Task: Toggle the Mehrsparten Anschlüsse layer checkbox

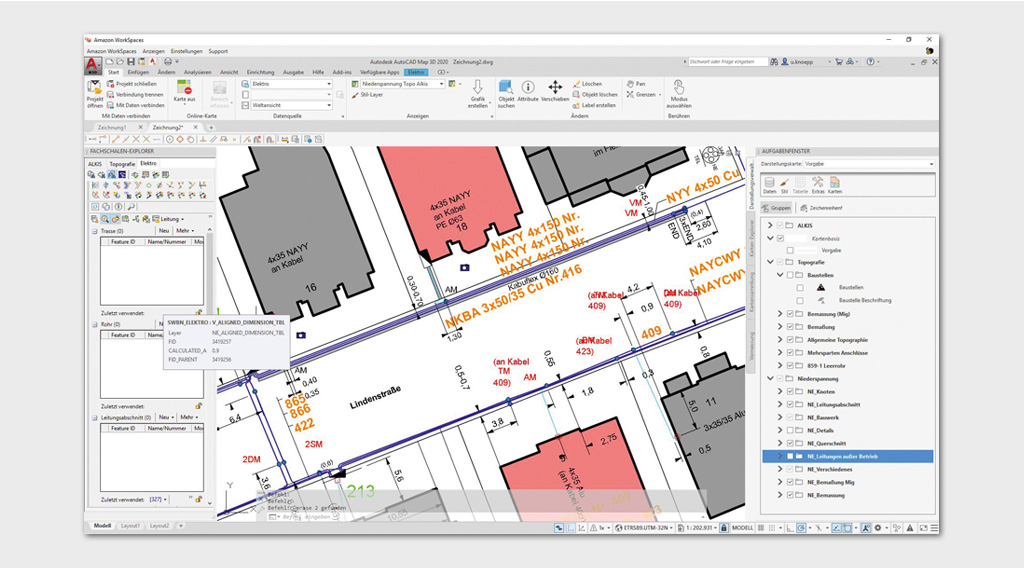Action: 792,353
